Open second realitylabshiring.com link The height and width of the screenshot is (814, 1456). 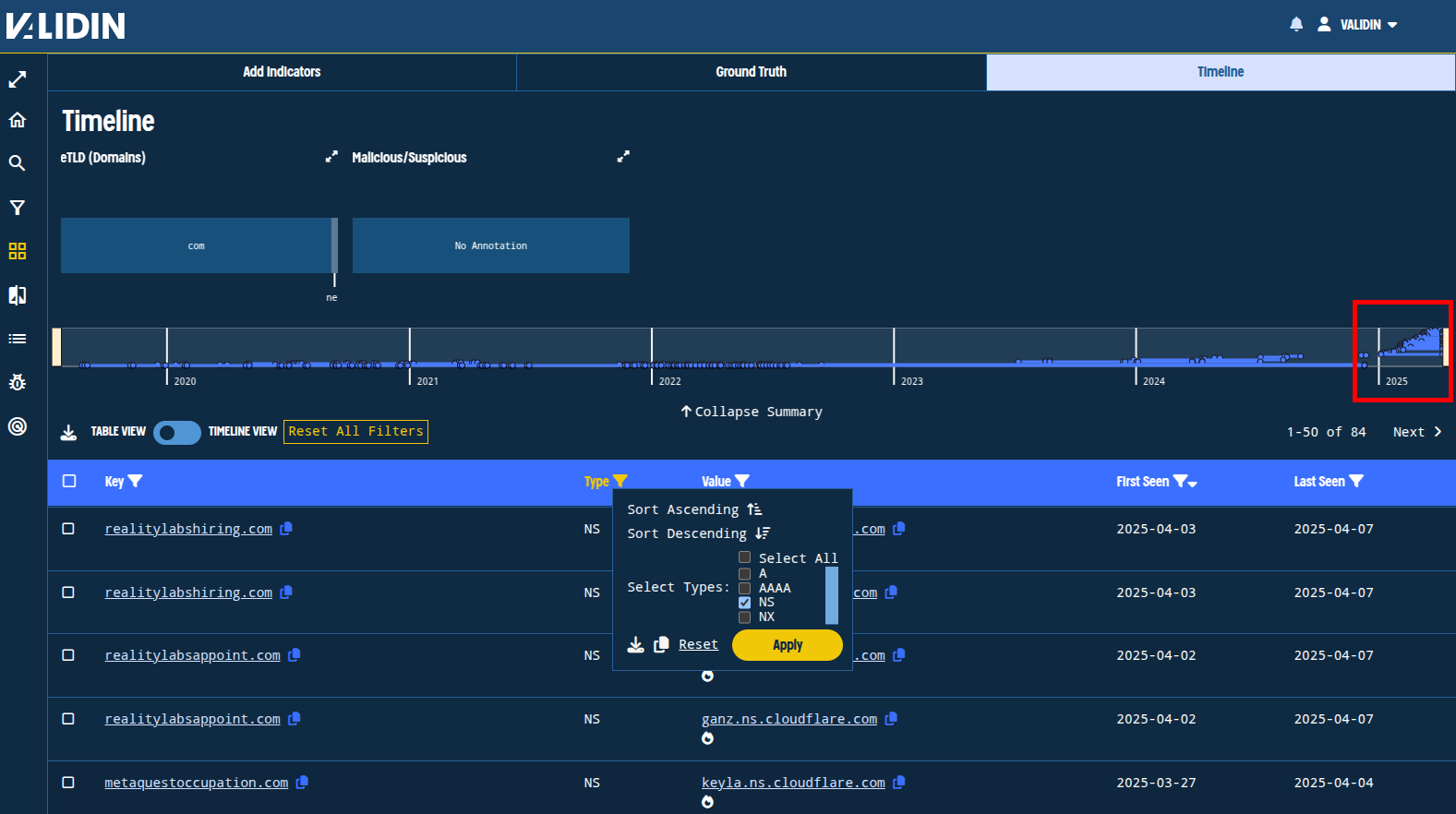[188, 593]
